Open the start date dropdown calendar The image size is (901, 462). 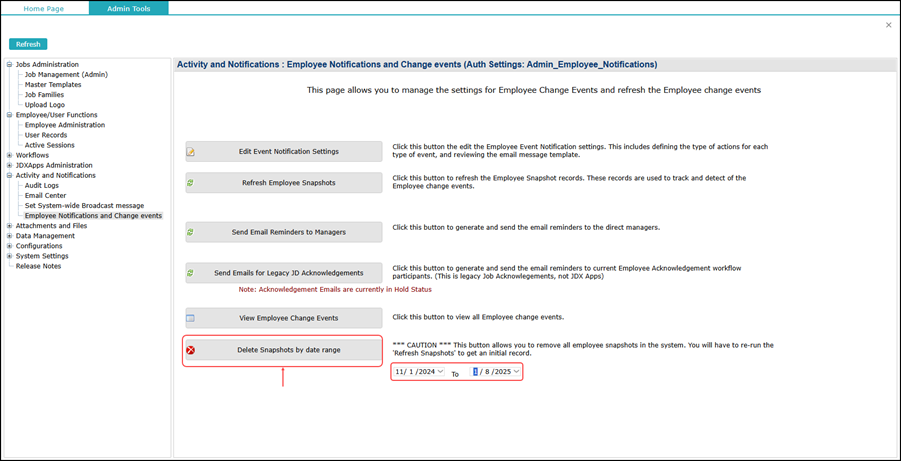[x=441, y=372]
